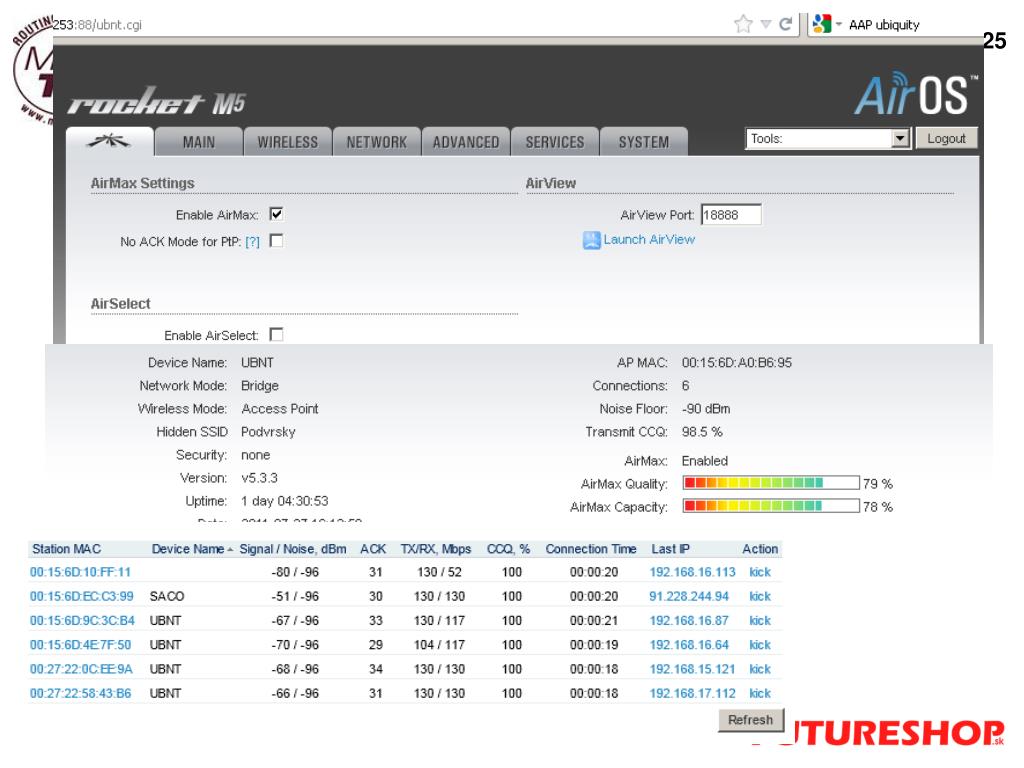Select the Noise Floor value -90 dBm
The image size is (1024, 768).
706,409
